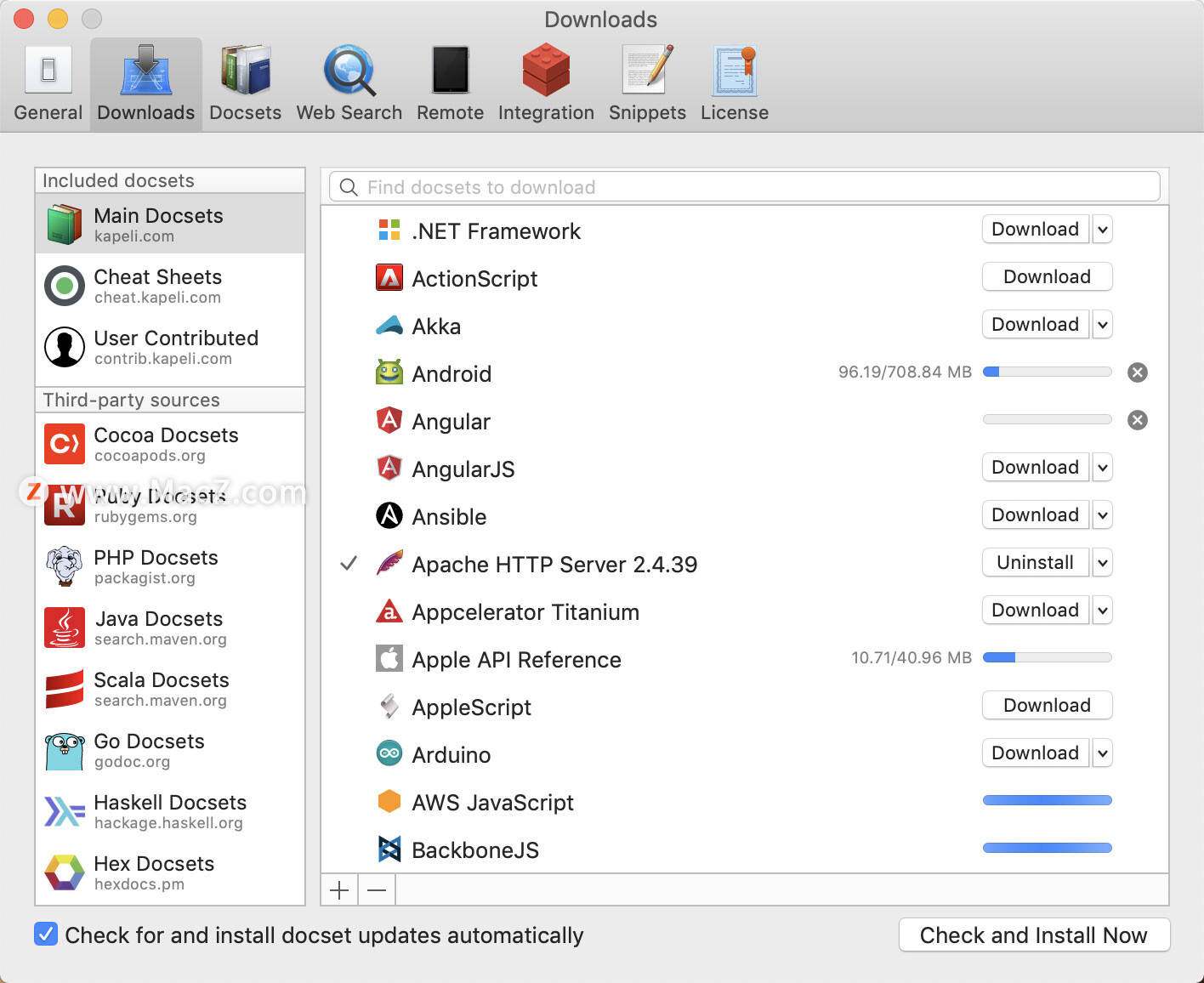
Task: Select the Hex Docsets icon
Action: pyautogui.click(x=65, y=872)
